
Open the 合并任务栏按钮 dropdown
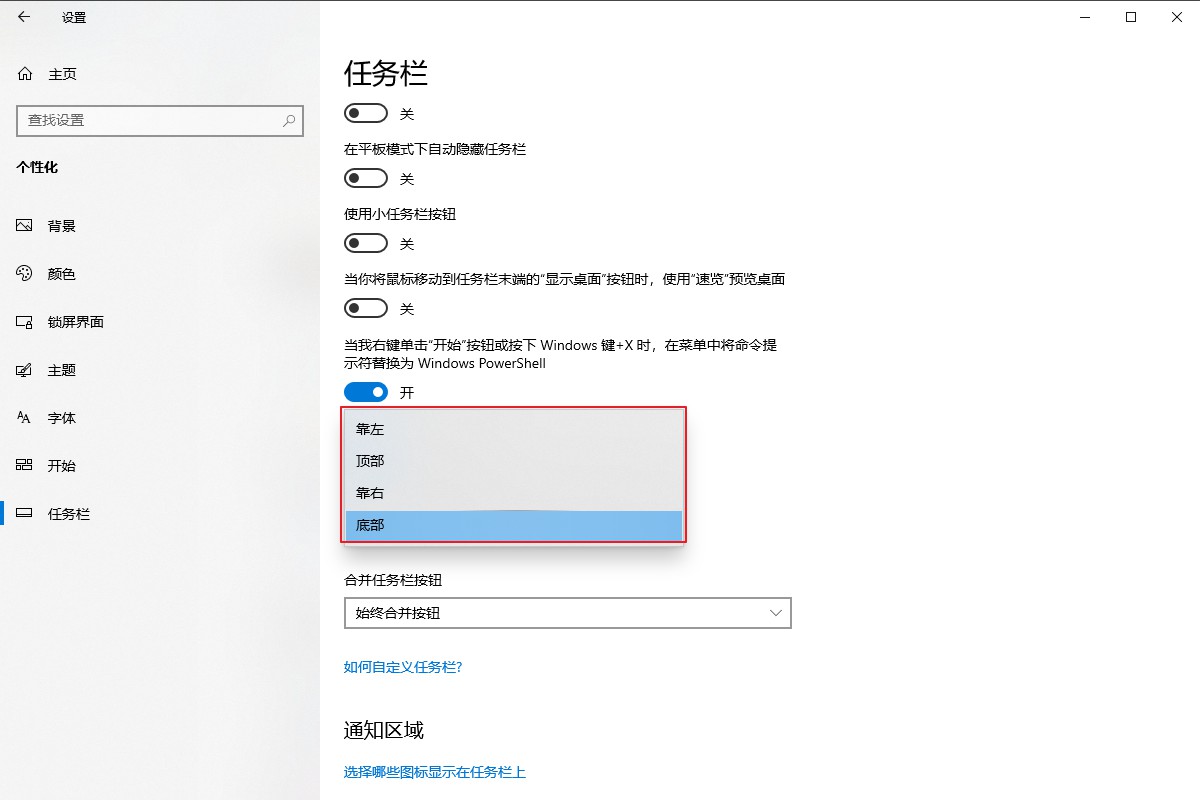[x=567, y=612]
